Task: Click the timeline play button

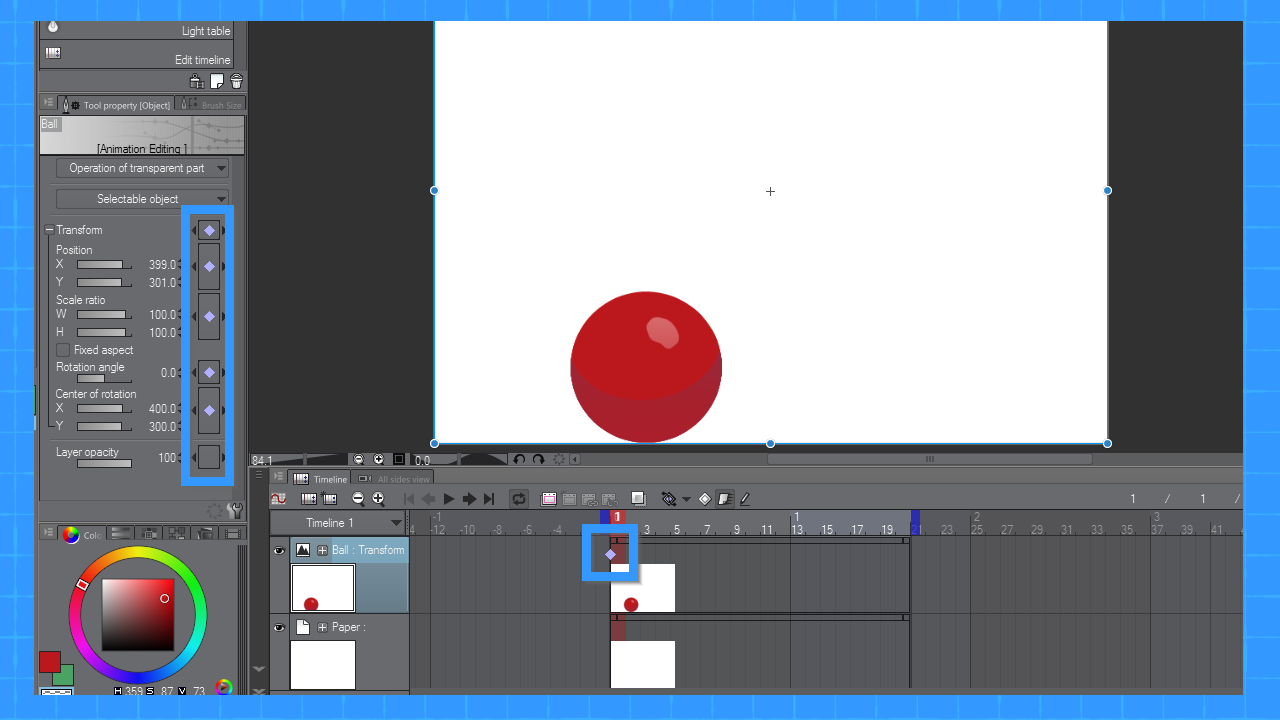Action: (449, 499)
